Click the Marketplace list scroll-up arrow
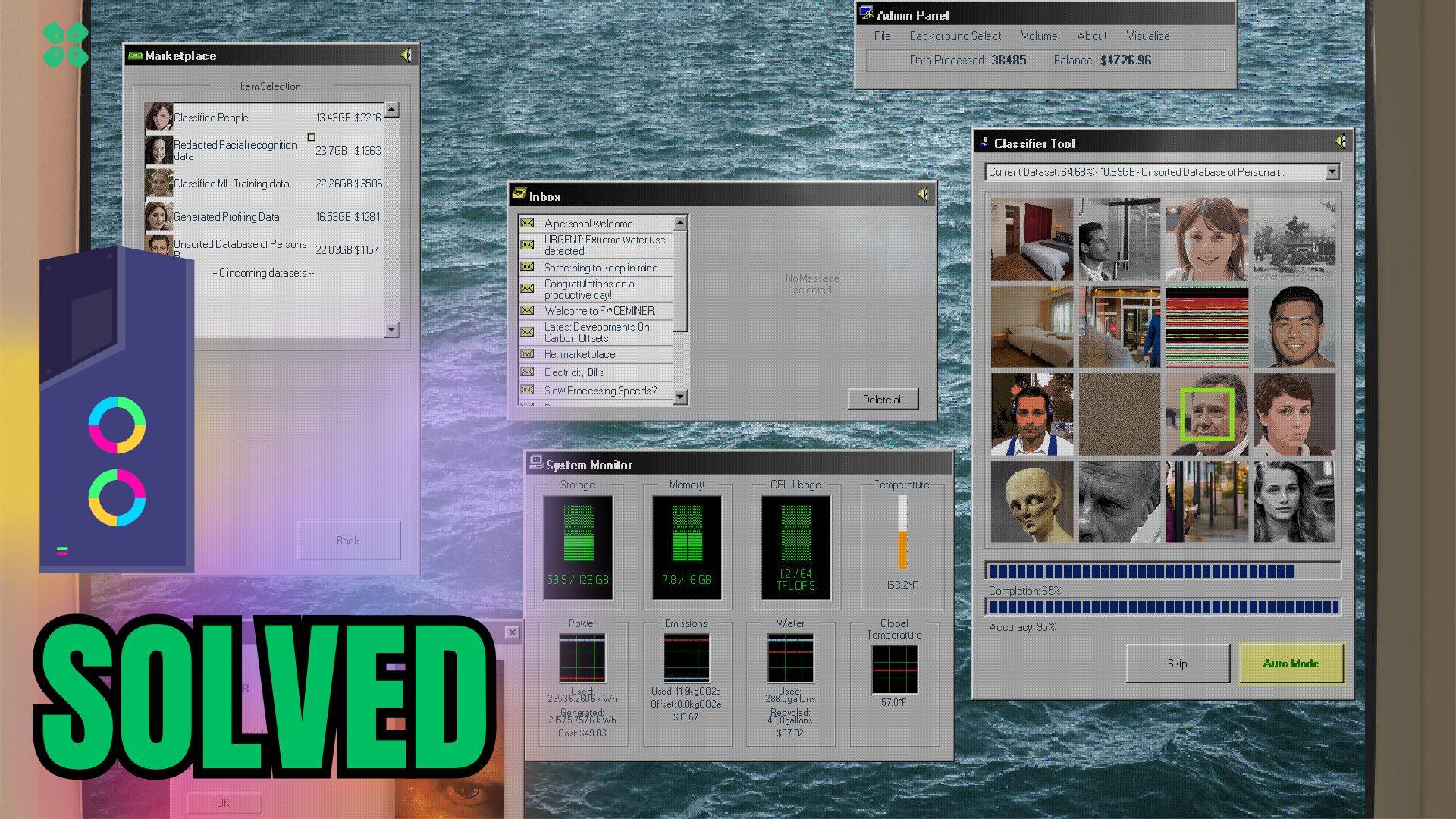Image resolution: width=1456 pixels, height=819 pixels. pos(391,110)
